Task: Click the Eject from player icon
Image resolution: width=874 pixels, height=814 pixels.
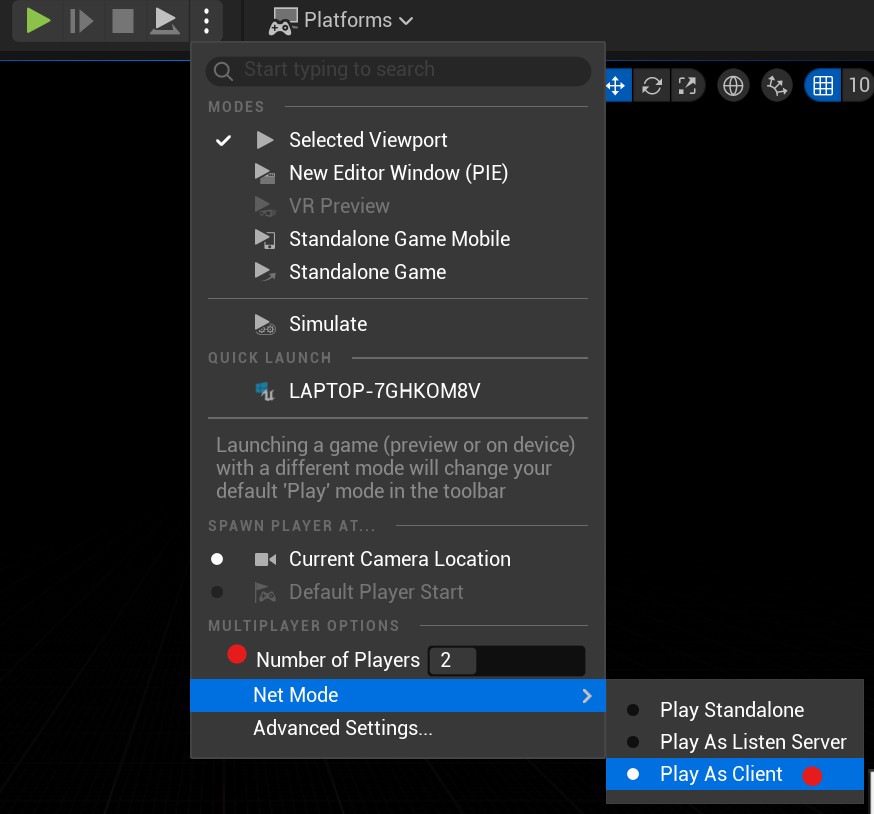Action: tap(164, 21)
